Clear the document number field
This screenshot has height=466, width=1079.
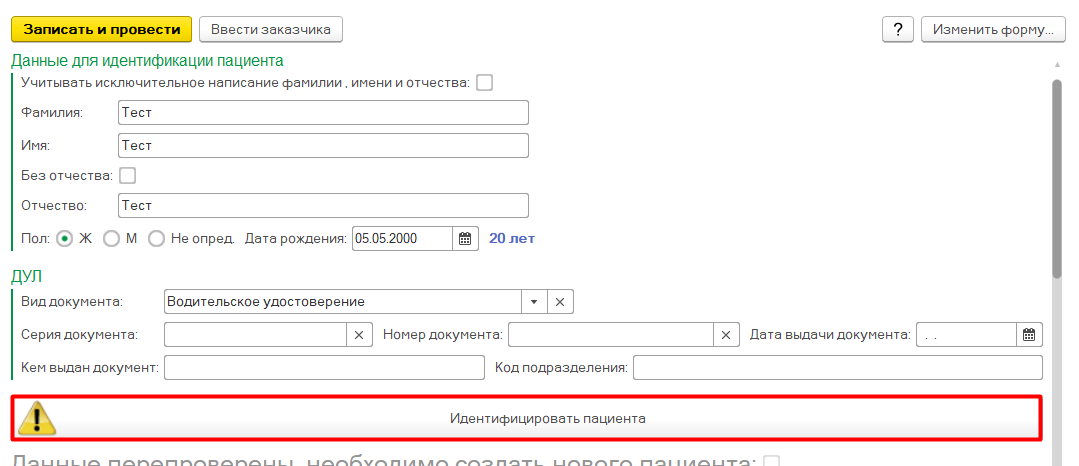(x=727, y=334)
